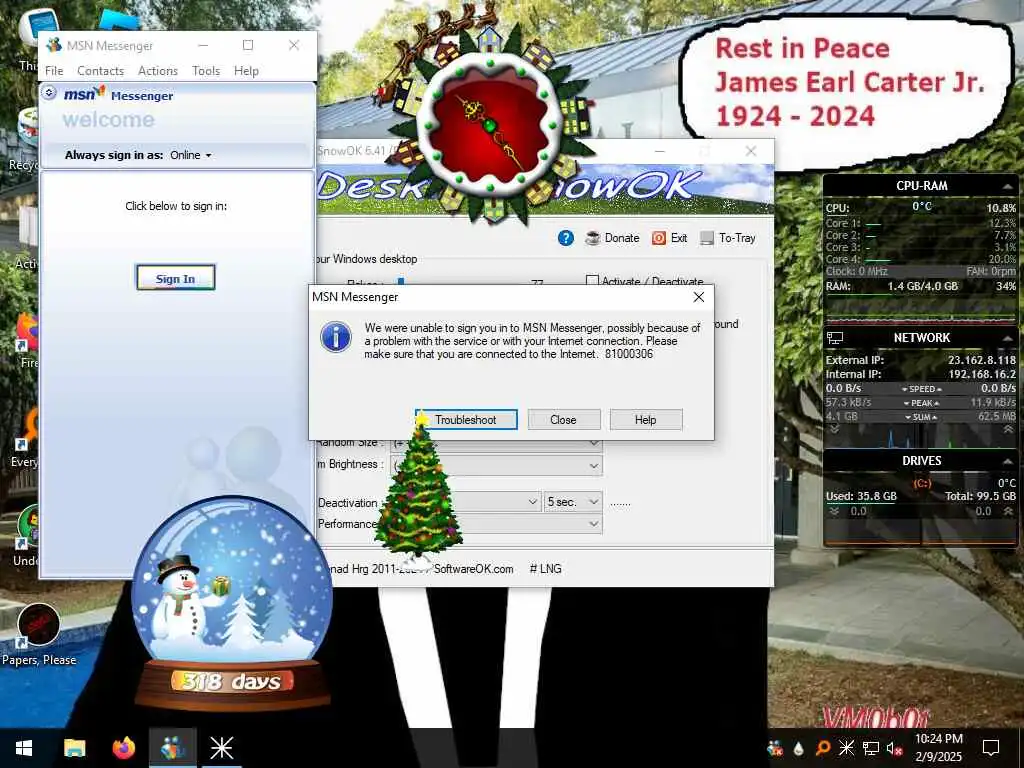Screen dimensions: 1024x768
Task: Click the Flakes slider handle in DesktopSnowOK
Action: pyautogui.click(x=401, y=282)
